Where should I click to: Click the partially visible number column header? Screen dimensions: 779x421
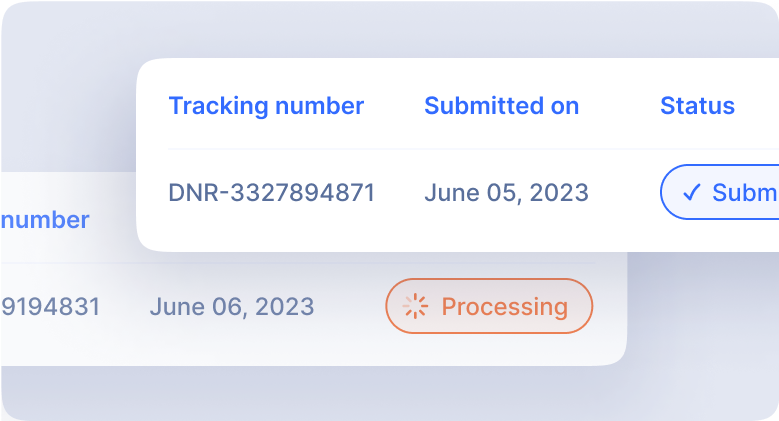45,220
